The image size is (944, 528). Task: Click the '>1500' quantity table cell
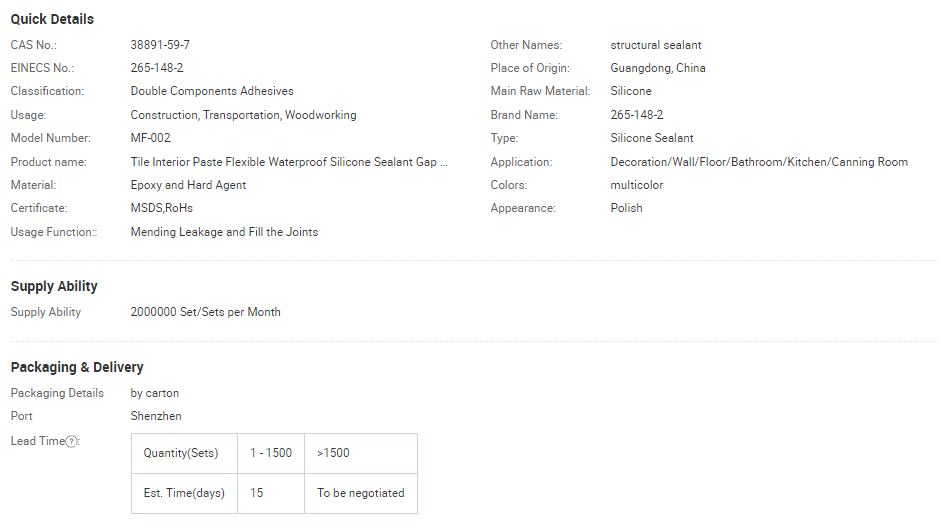pyautogui.click(x=334, y=453)
